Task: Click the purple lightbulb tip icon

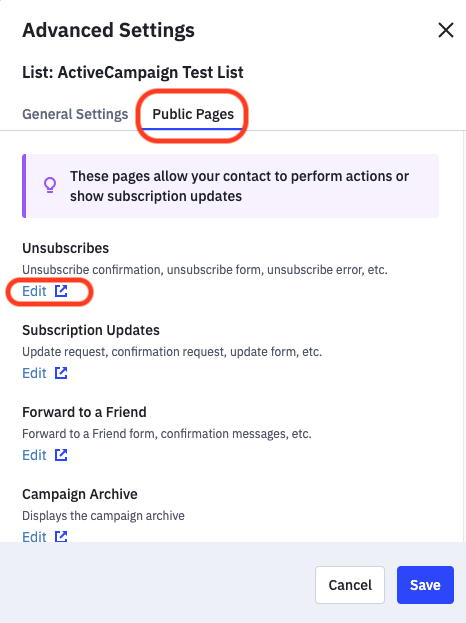Action: point(50,185)
